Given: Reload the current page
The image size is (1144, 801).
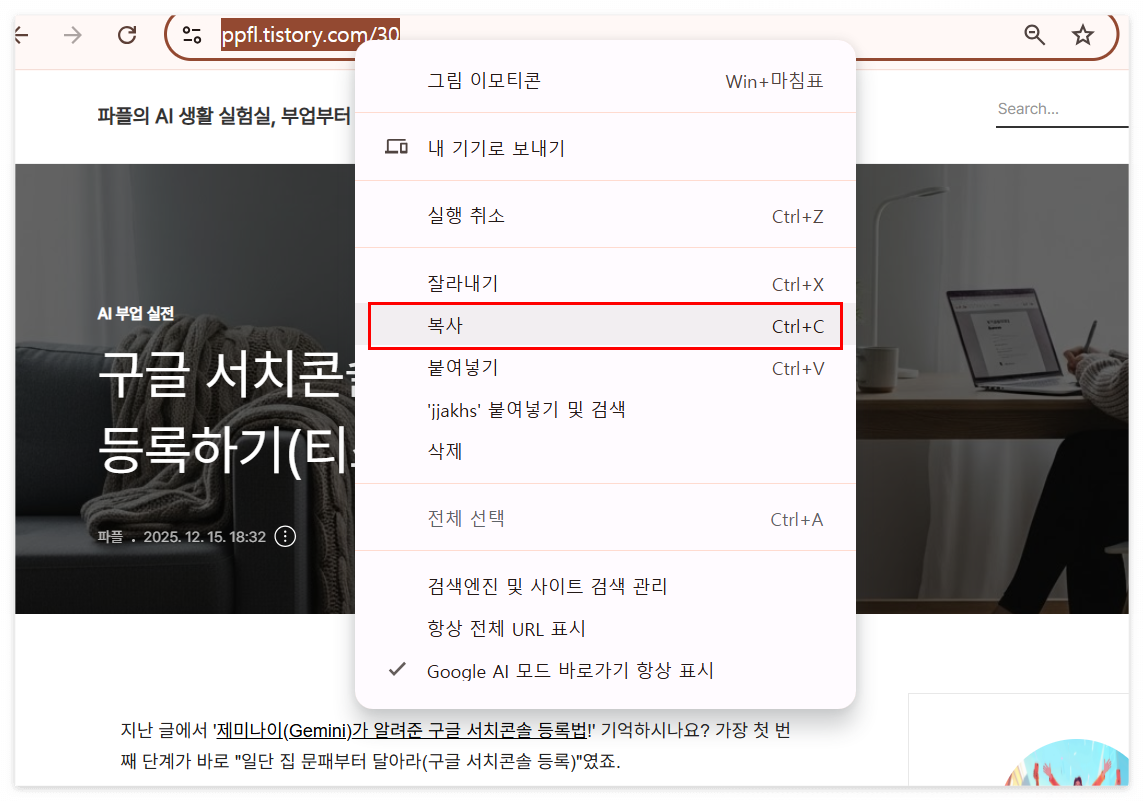Looking at the screenshot, I should click(x=127, y=34).
